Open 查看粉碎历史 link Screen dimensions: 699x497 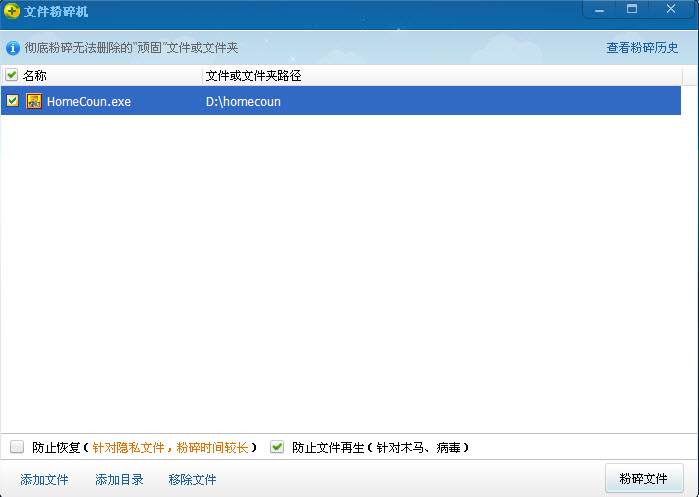pos(642,48)
